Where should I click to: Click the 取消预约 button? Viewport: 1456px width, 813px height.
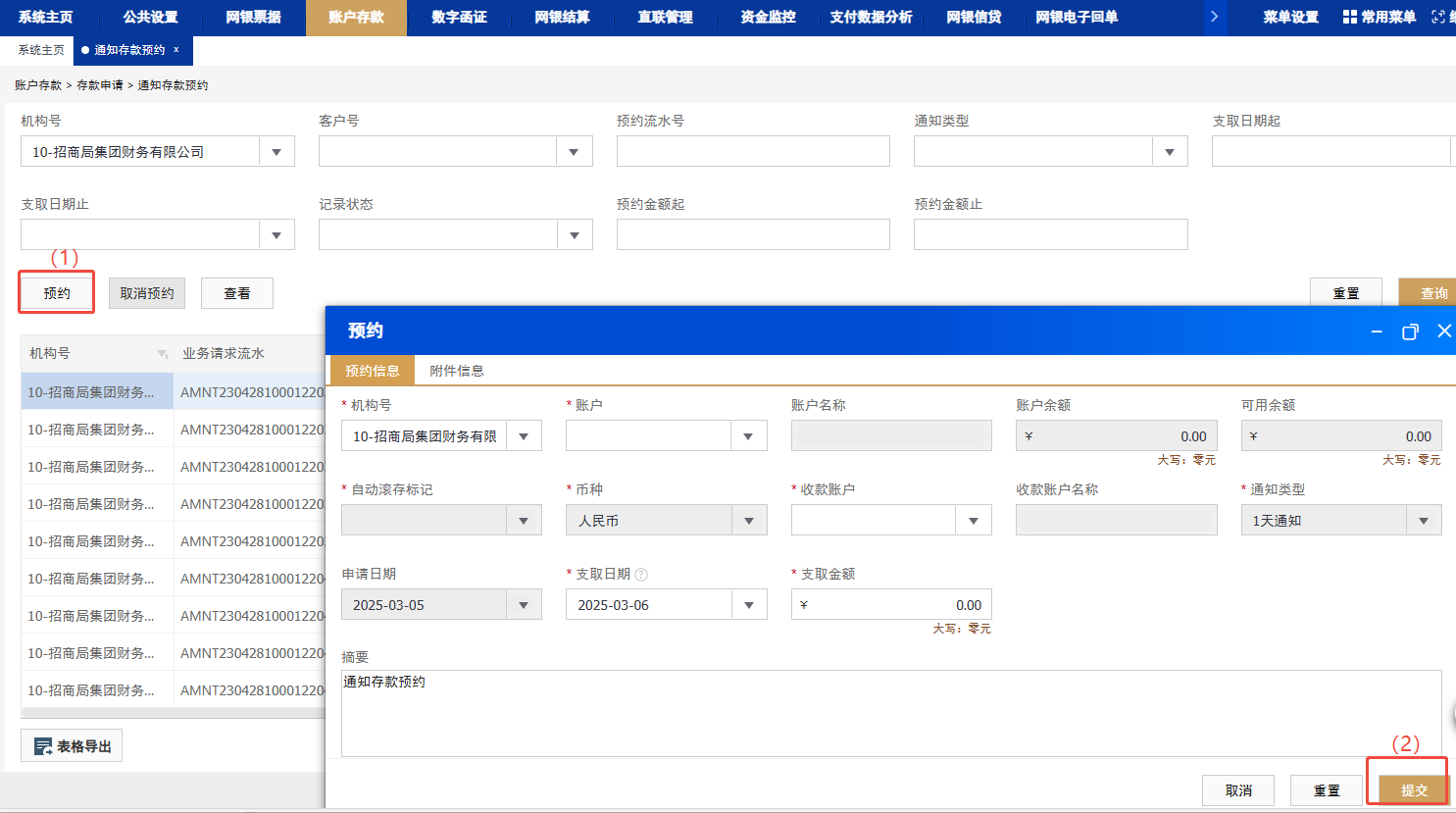click(x=147, y=293)
